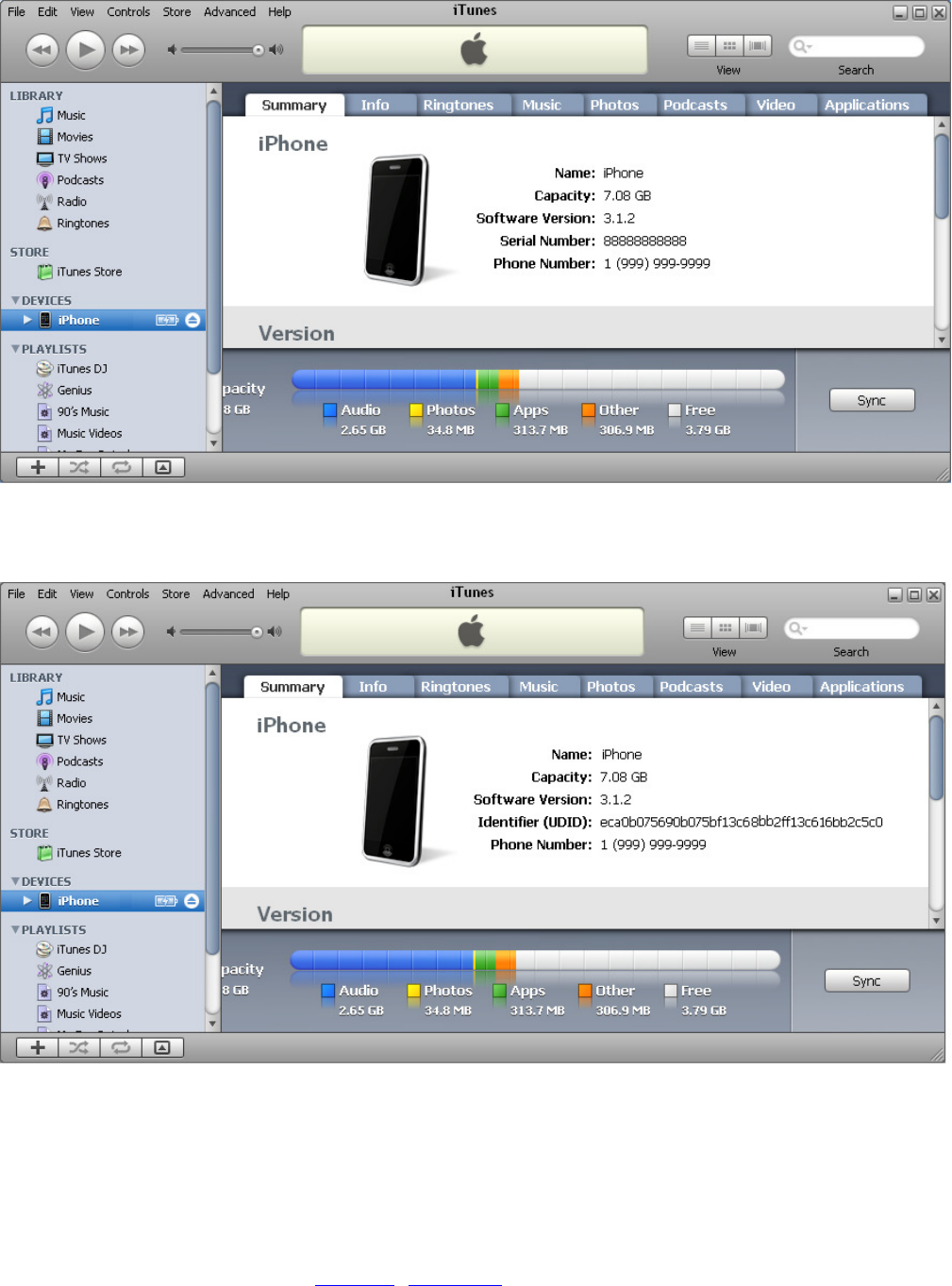Switch to Applications tab in Serial Number window

click(867, 105)
